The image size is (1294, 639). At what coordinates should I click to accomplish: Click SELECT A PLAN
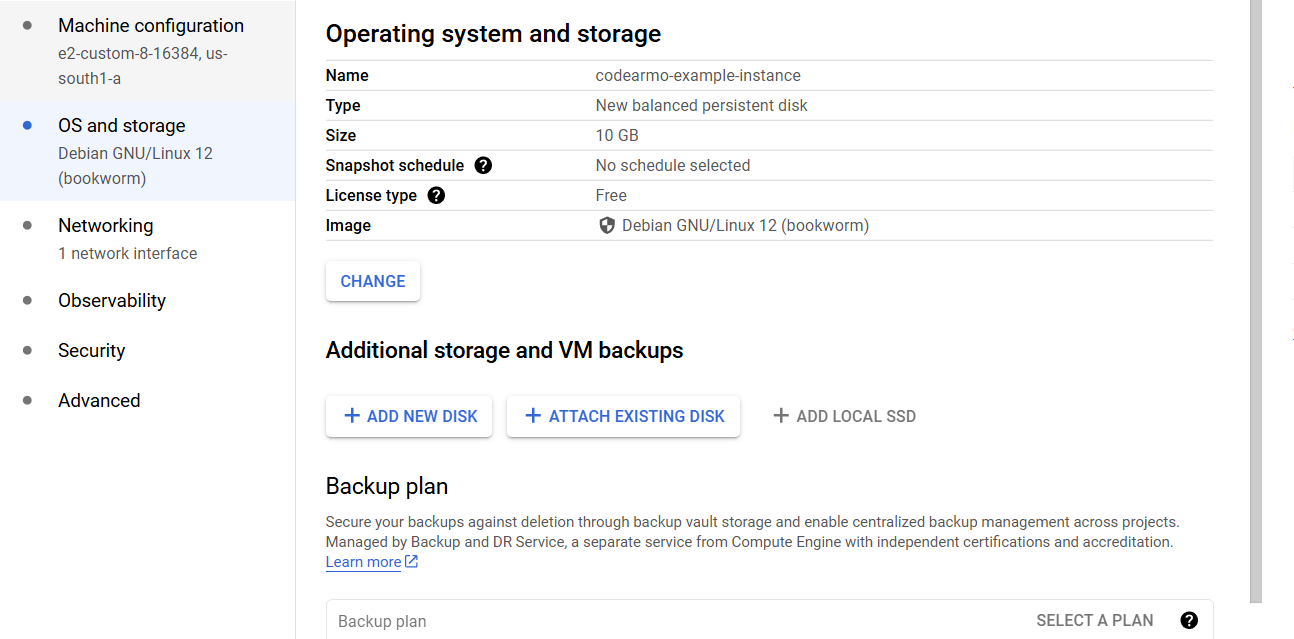point(1095,620)
